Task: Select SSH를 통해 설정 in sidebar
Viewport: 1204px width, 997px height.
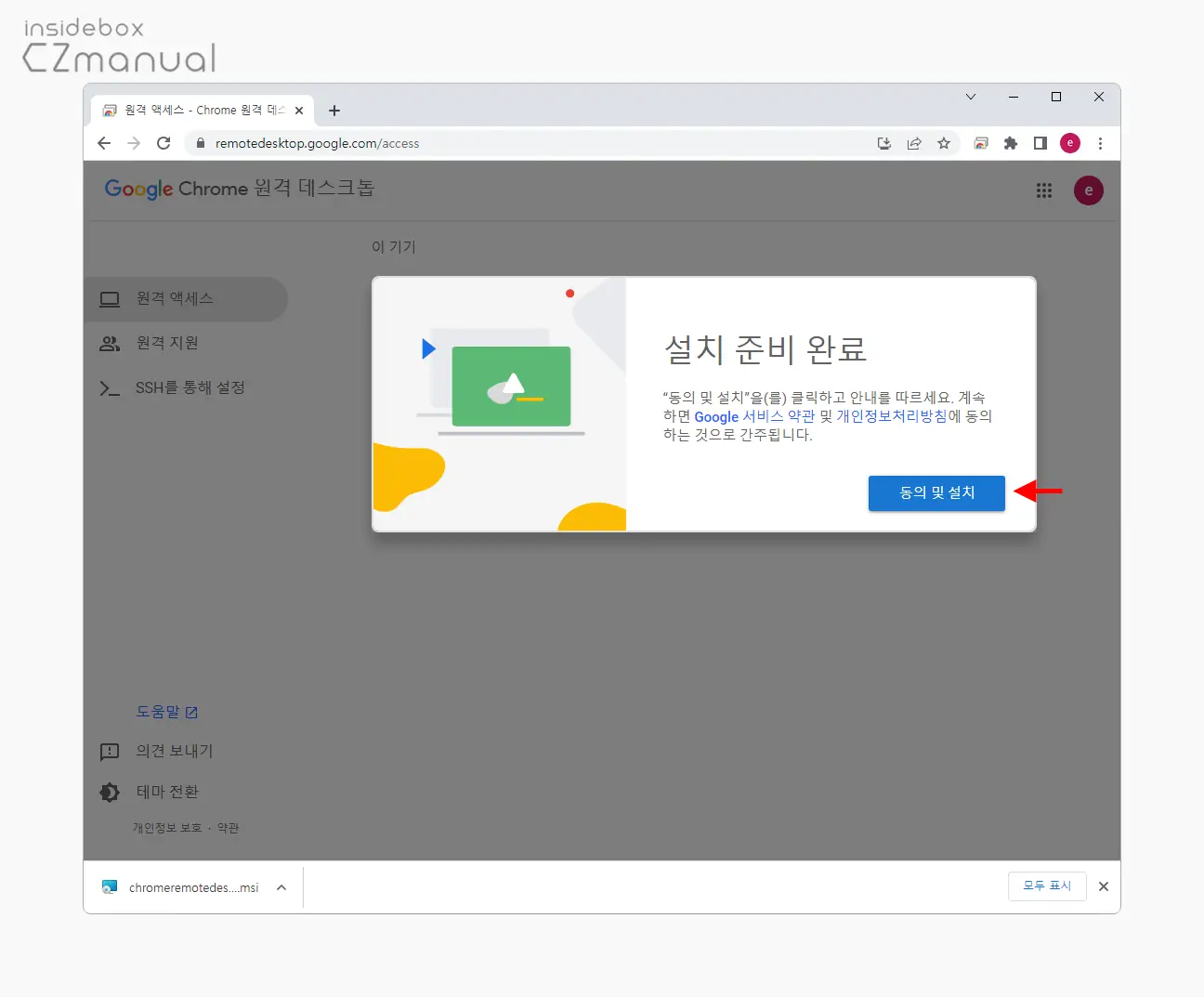Action: (x=186, y=387)
